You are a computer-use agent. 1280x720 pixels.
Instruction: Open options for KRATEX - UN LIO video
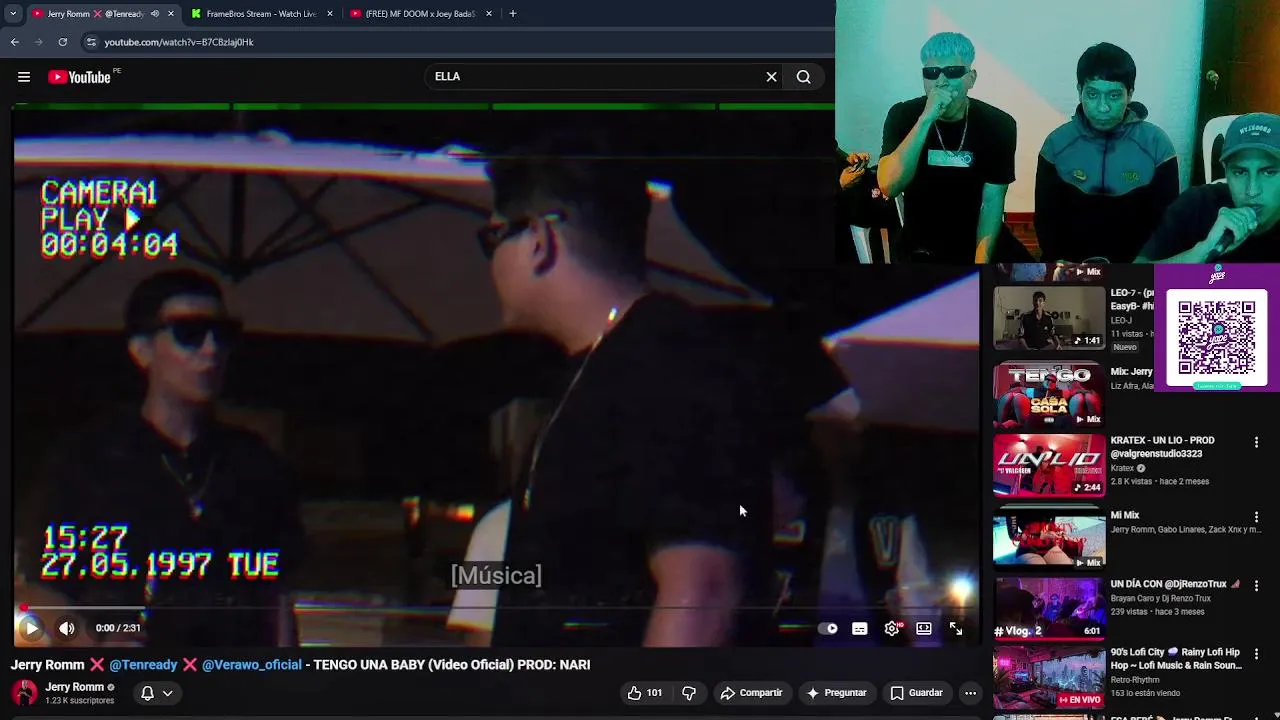pos(1257,442)
